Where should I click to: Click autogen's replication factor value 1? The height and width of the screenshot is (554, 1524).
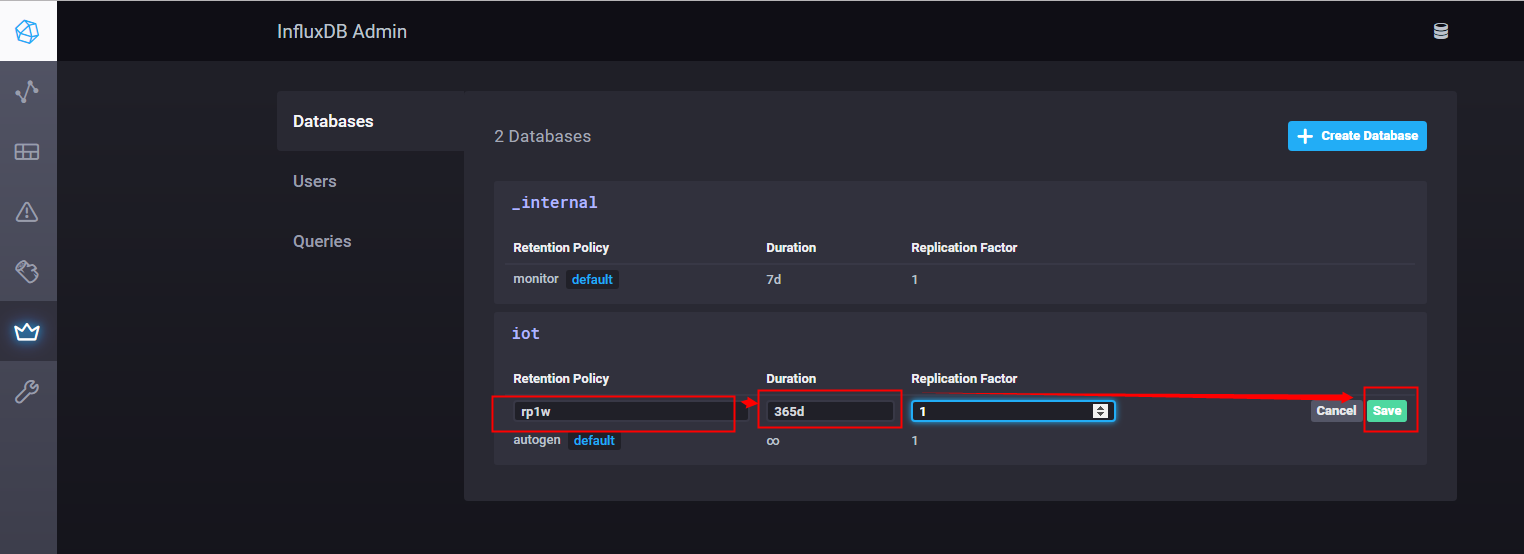[914, 441]
